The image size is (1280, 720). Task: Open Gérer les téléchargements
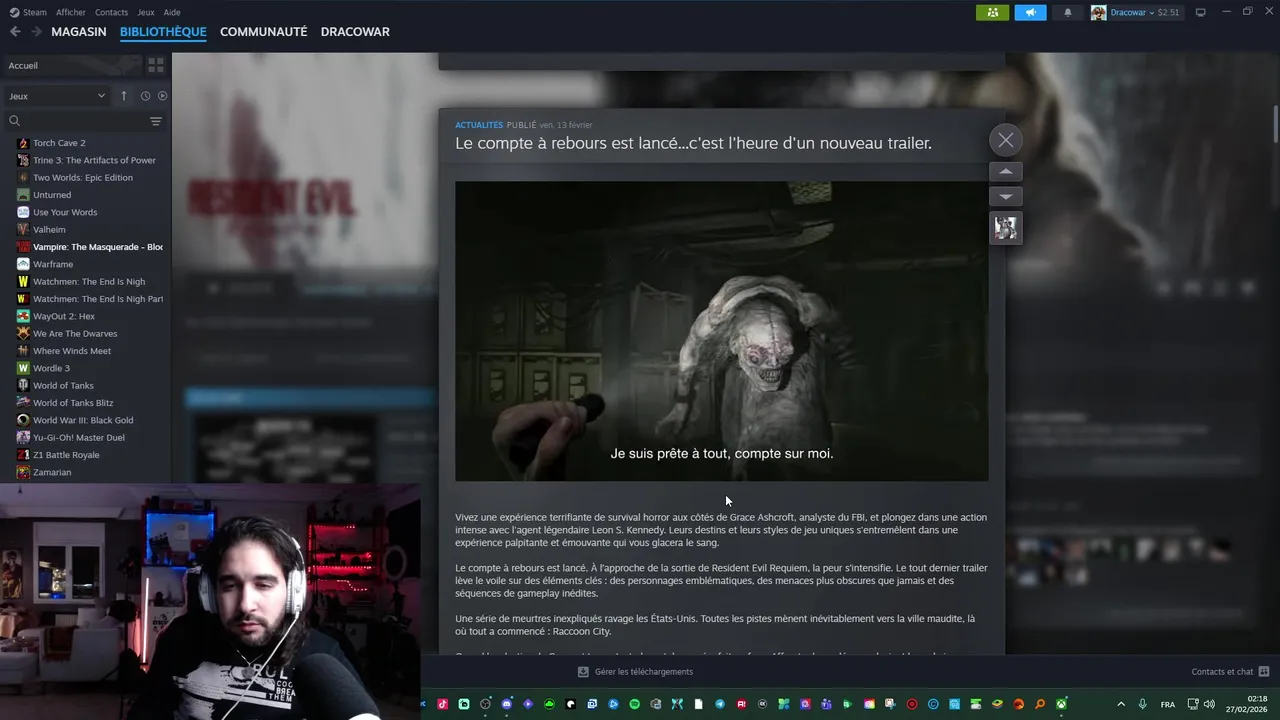coord(636,672)
